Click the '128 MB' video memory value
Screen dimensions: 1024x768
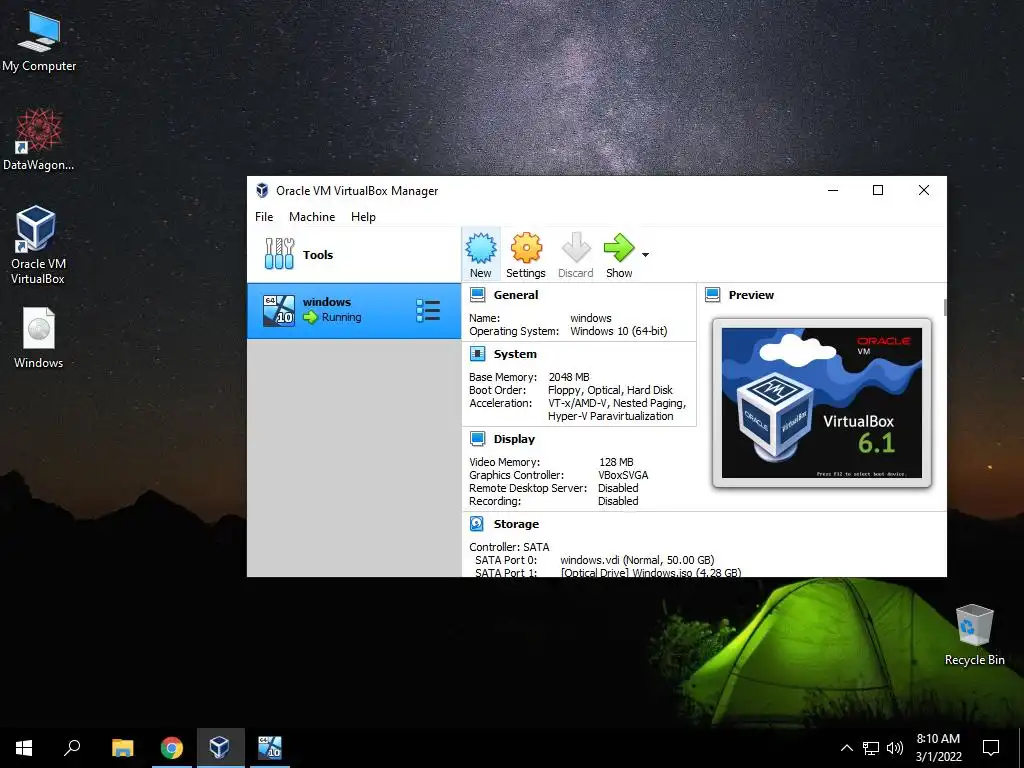point(616,462)
